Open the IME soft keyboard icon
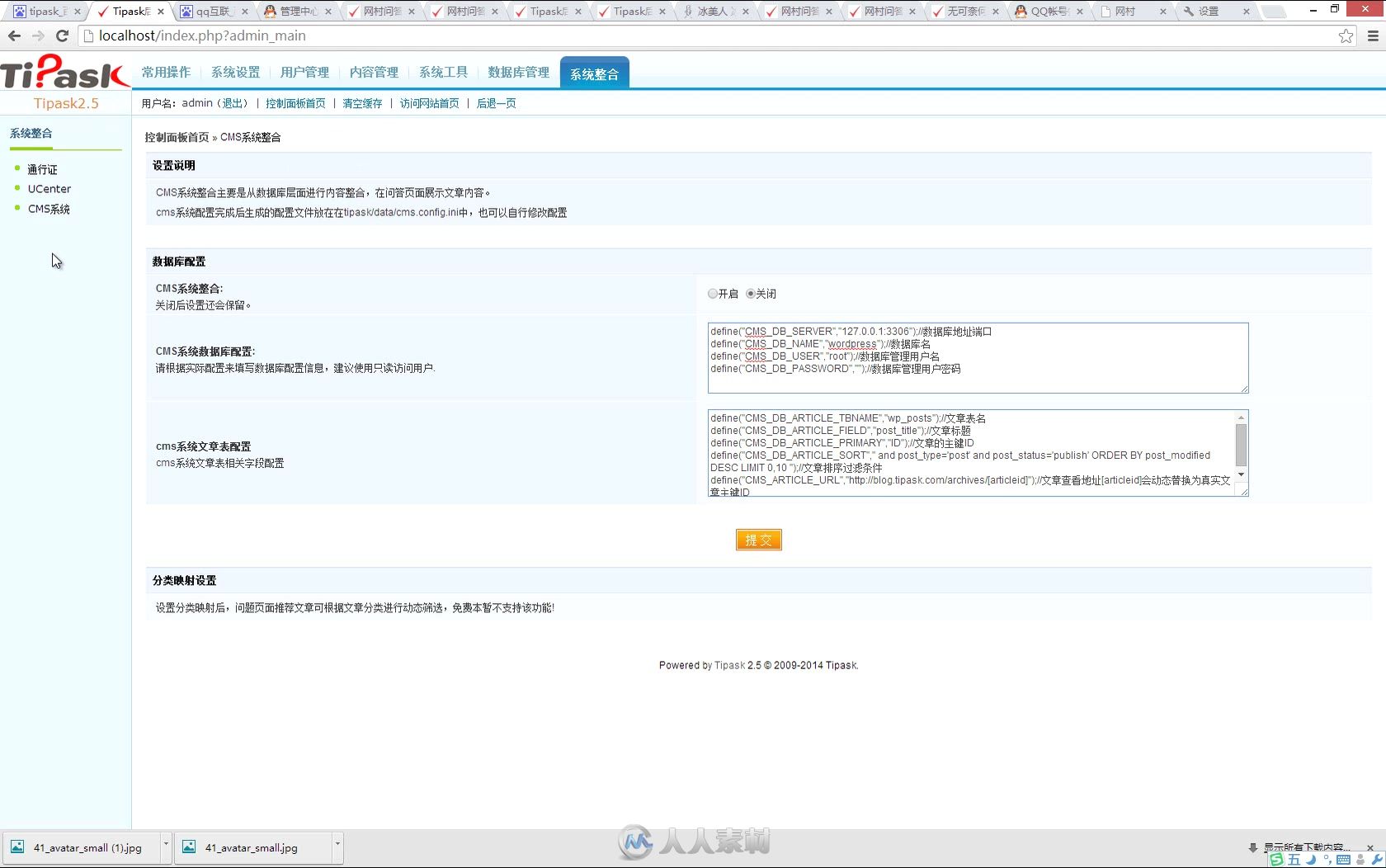 point(1343,860)
